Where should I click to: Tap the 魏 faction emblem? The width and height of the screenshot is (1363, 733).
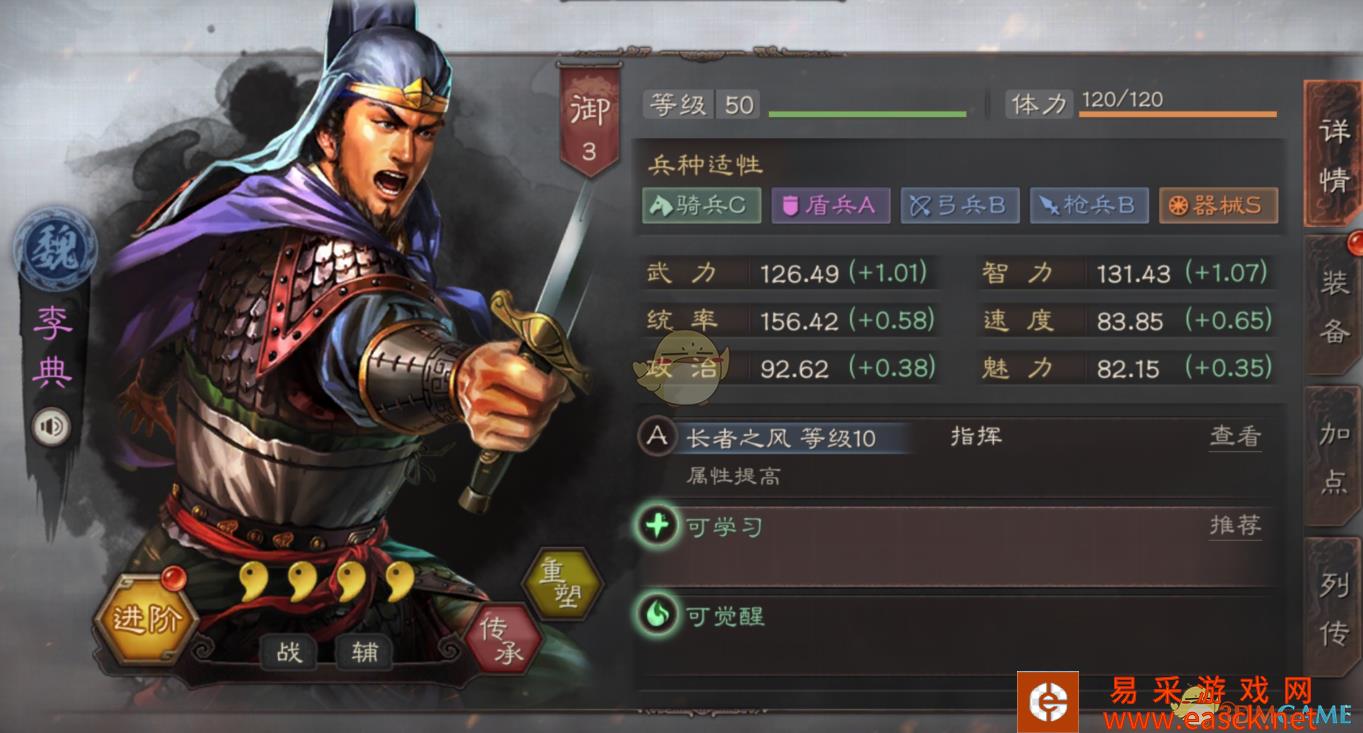click(55, 249)
